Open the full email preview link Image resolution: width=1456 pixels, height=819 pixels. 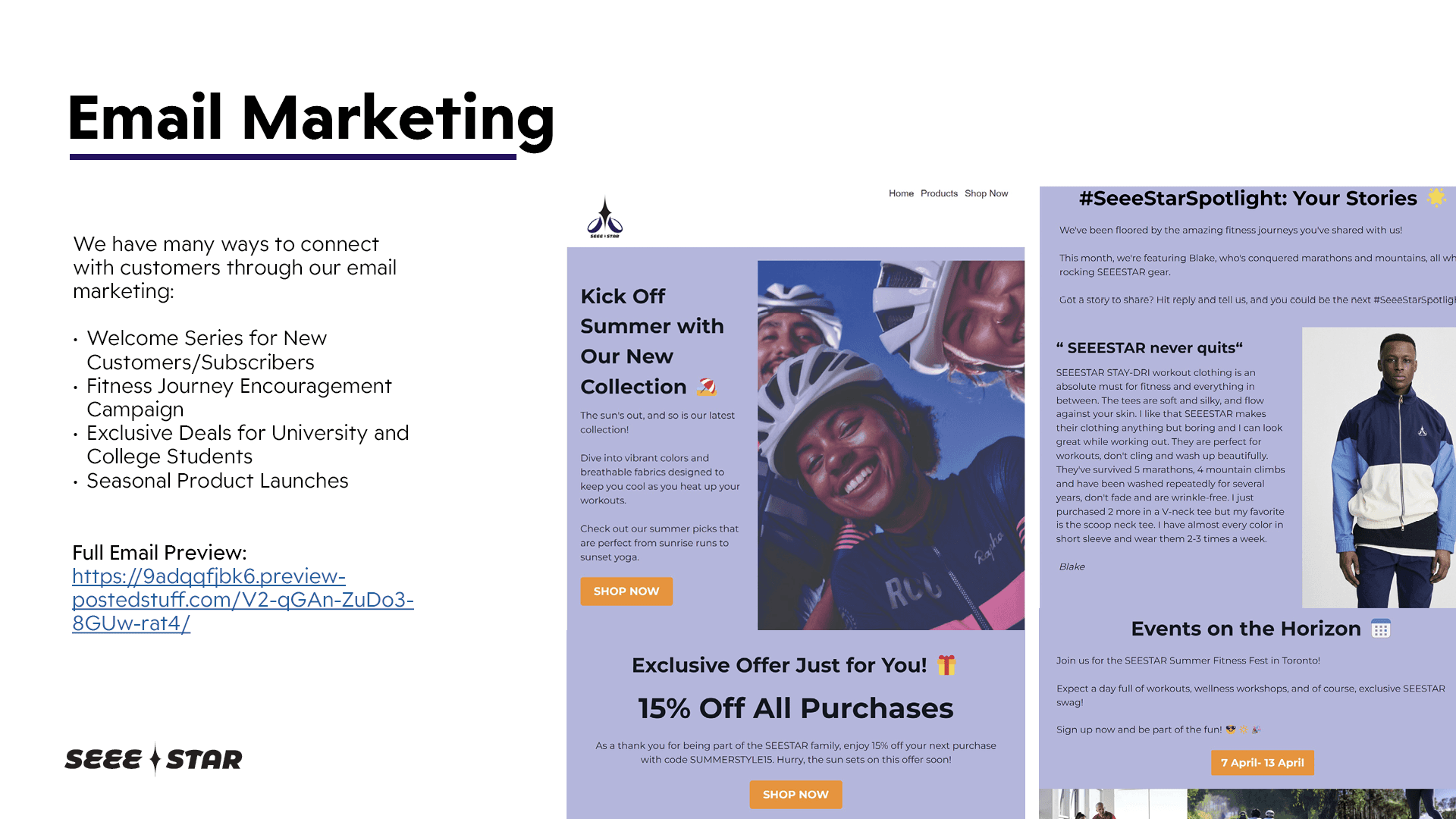[243, 600]
